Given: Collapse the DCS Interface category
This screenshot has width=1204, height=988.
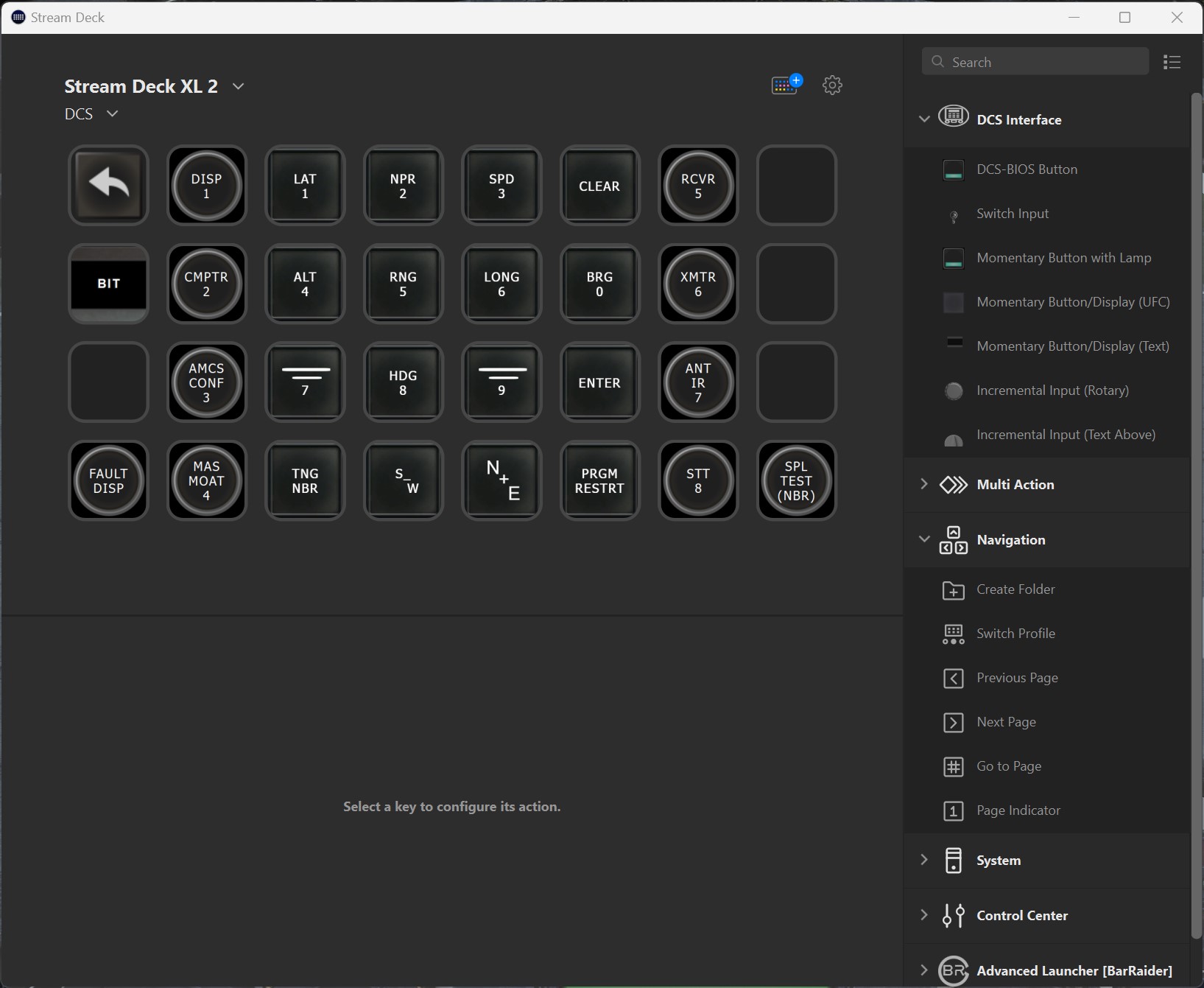Looking at the screenshot, I should coord(924,119).
